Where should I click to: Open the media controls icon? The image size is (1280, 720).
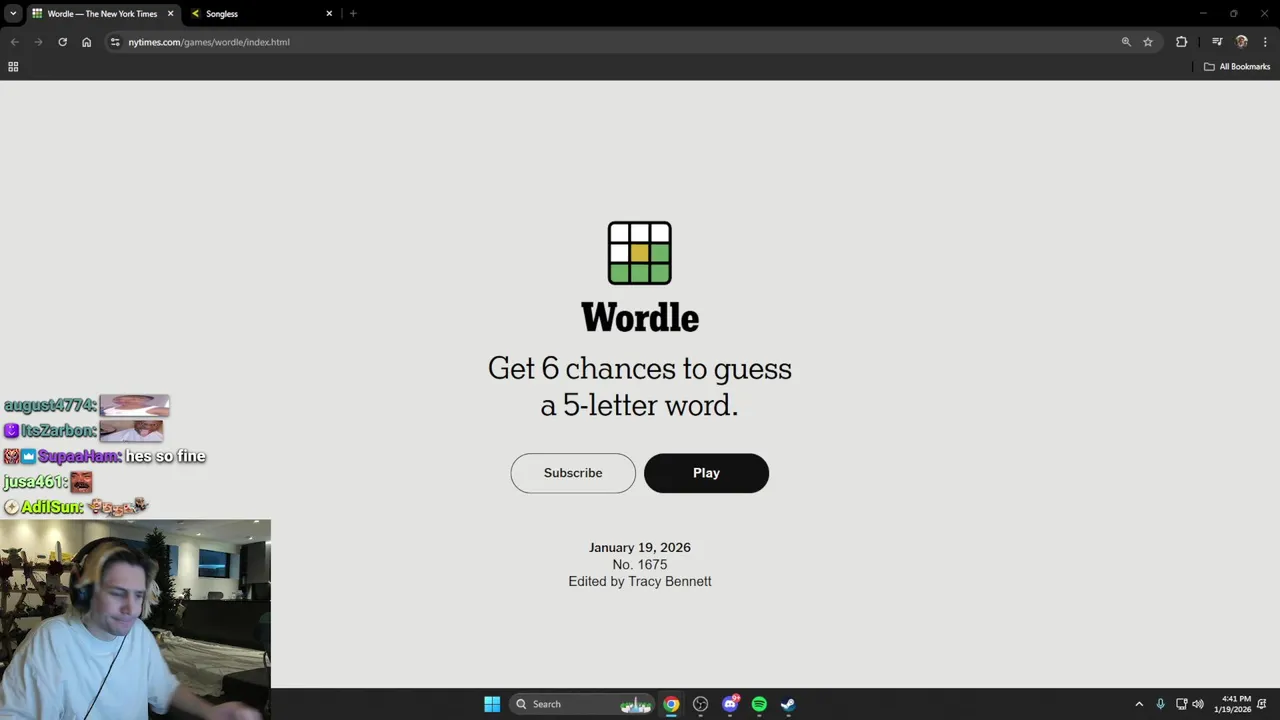(x=1217, y=42)
